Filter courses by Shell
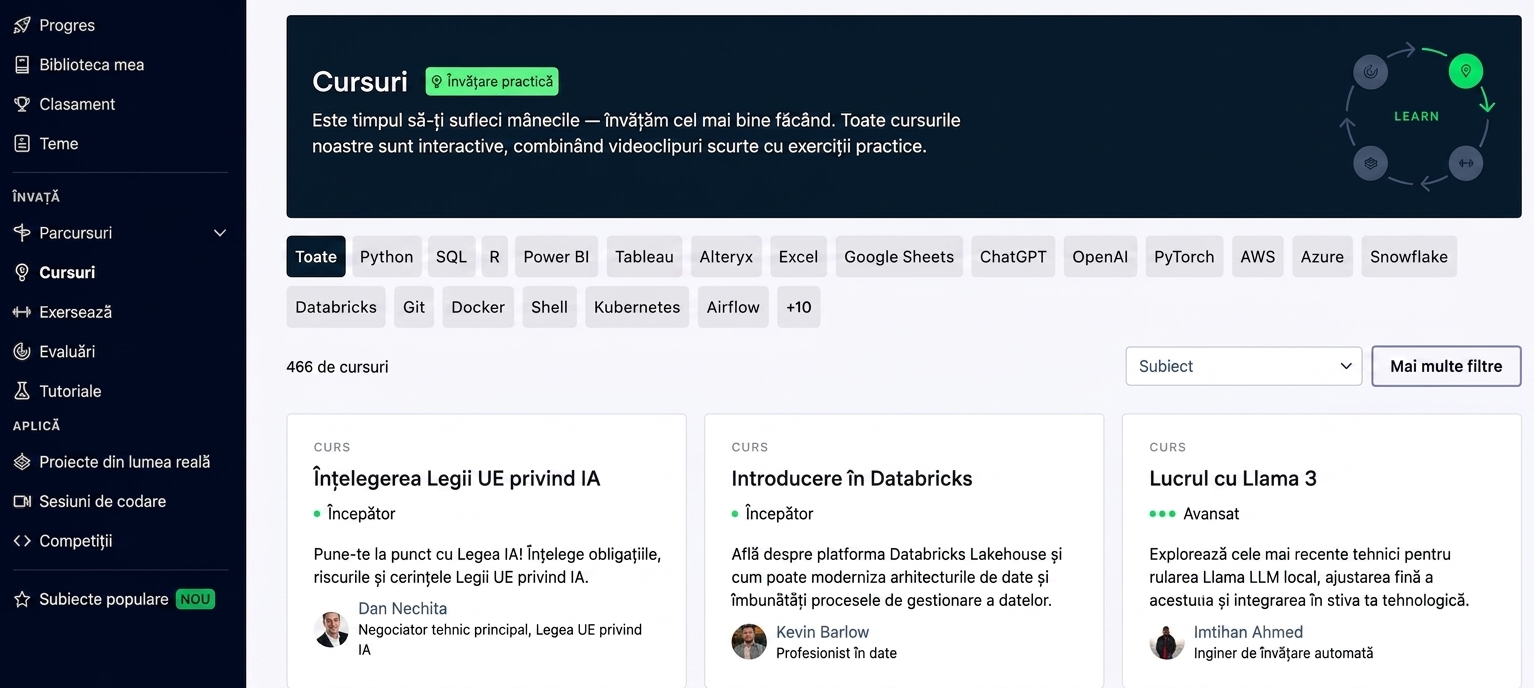Image resolution: width=1534 pixels, height=688 pixels. [549, 307]
